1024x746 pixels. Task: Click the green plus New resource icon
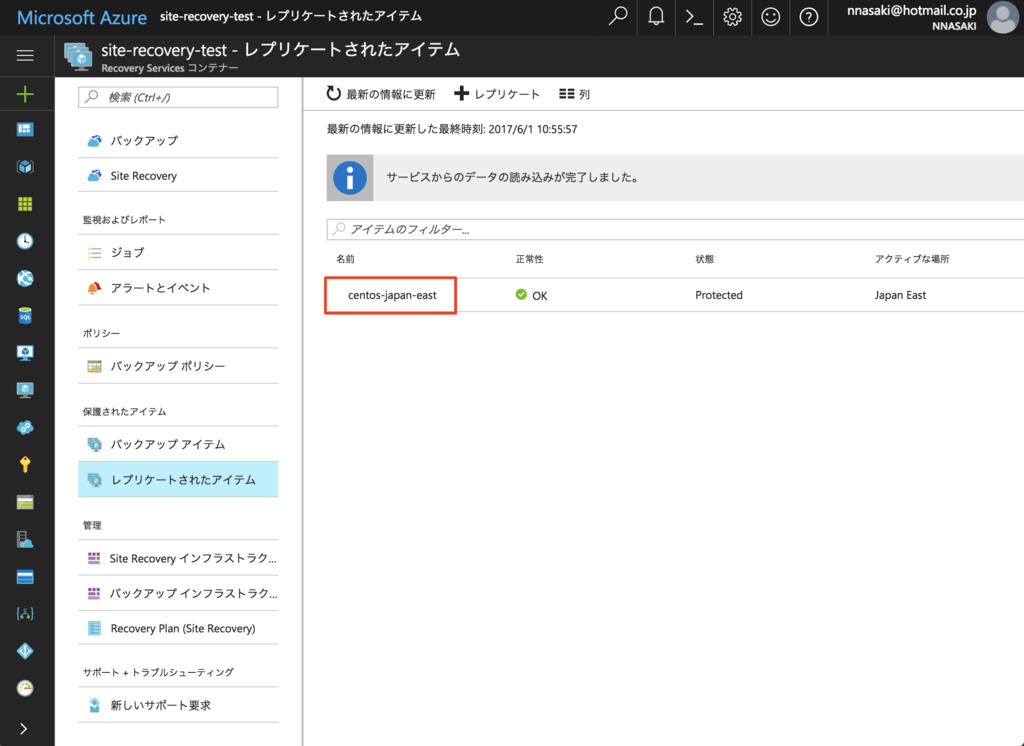tap(25, 94)
